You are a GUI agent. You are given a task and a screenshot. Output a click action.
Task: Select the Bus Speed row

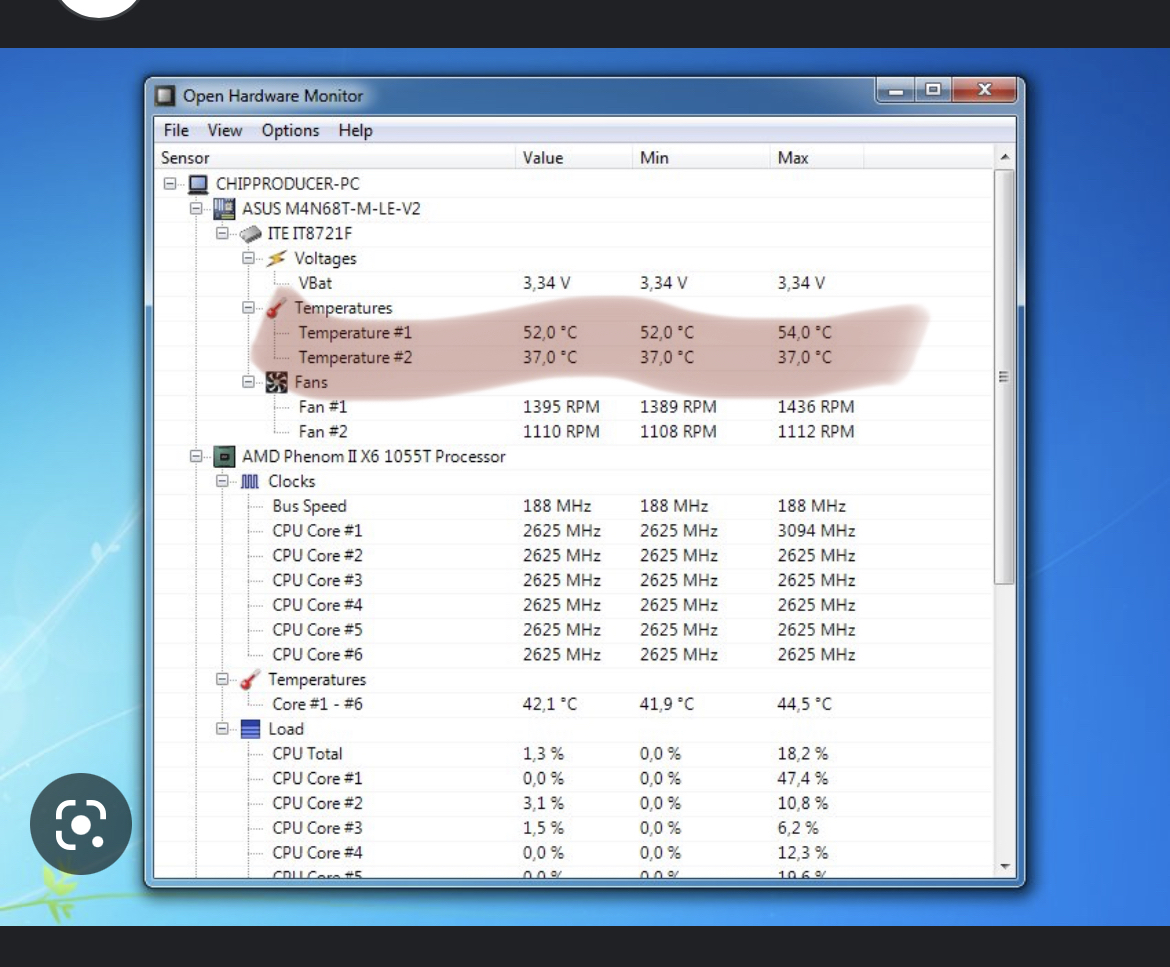[573, 506]
